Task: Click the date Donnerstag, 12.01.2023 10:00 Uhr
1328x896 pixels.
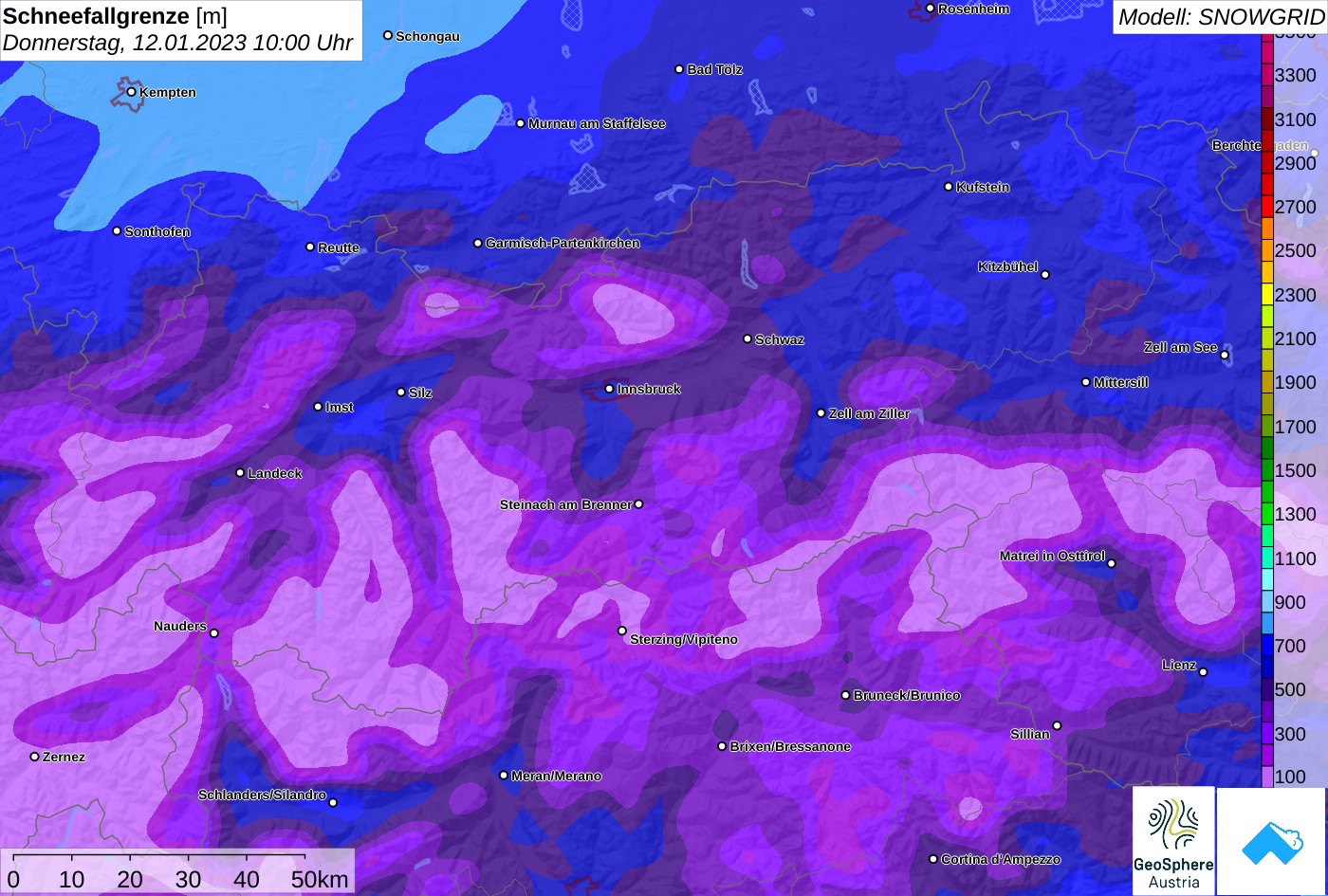Action: point(178,43)
